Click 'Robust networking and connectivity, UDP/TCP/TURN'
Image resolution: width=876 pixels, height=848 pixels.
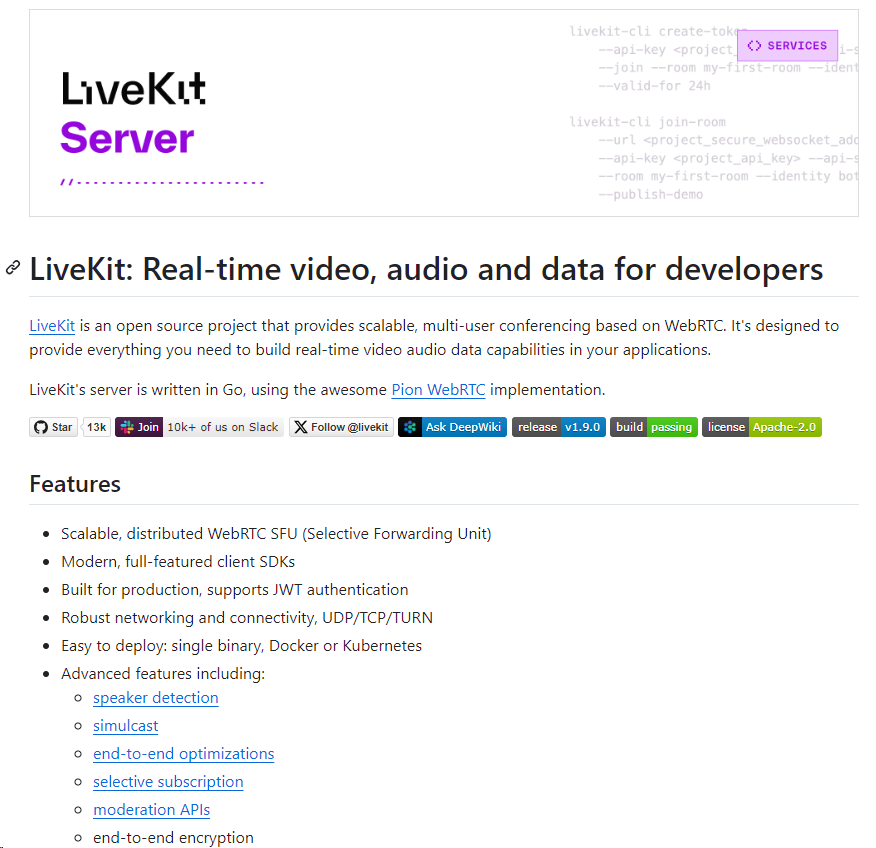point(247,617)
